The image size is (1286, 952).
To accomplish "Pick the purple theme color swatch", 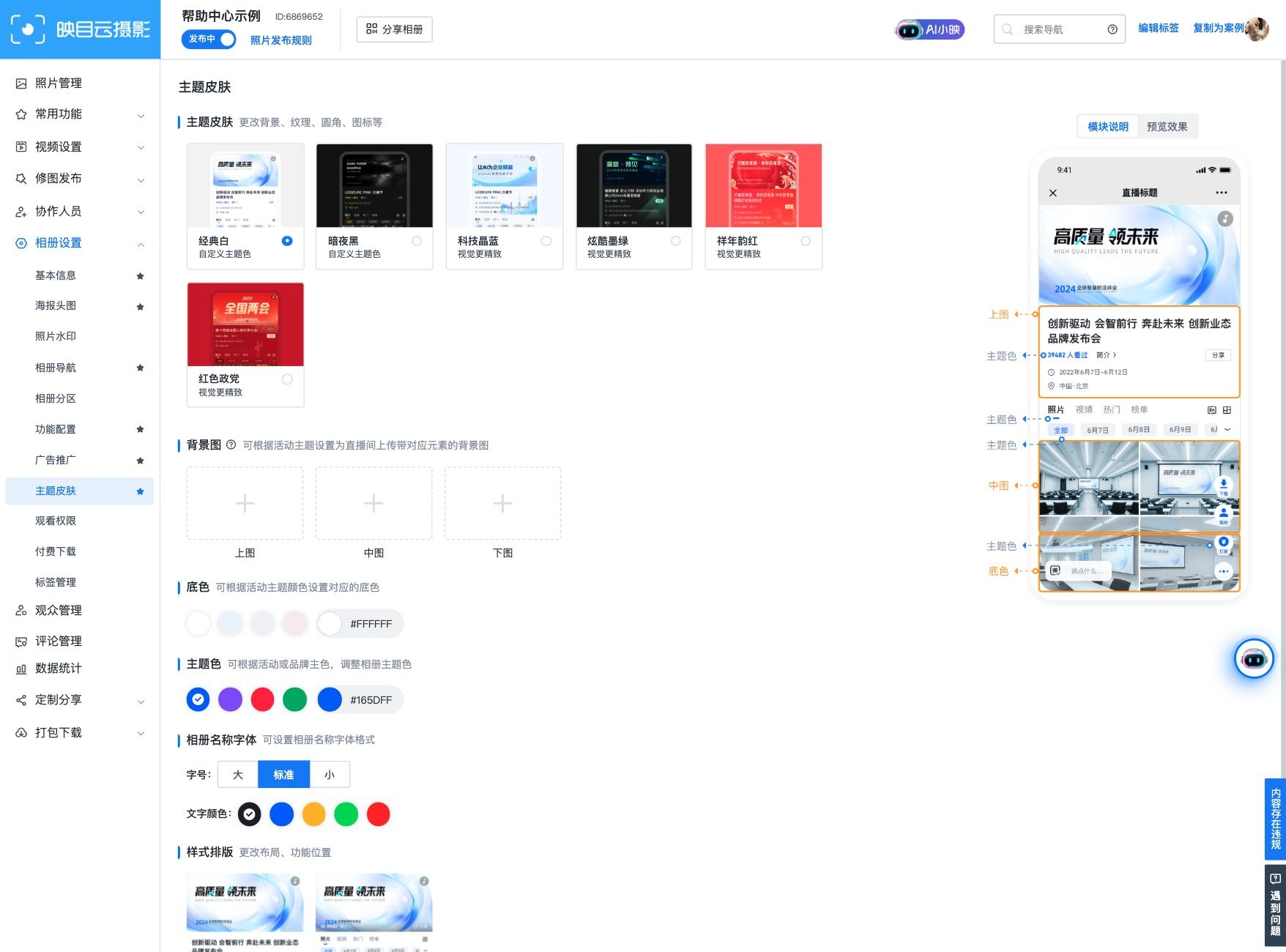I will coord(230,699).
